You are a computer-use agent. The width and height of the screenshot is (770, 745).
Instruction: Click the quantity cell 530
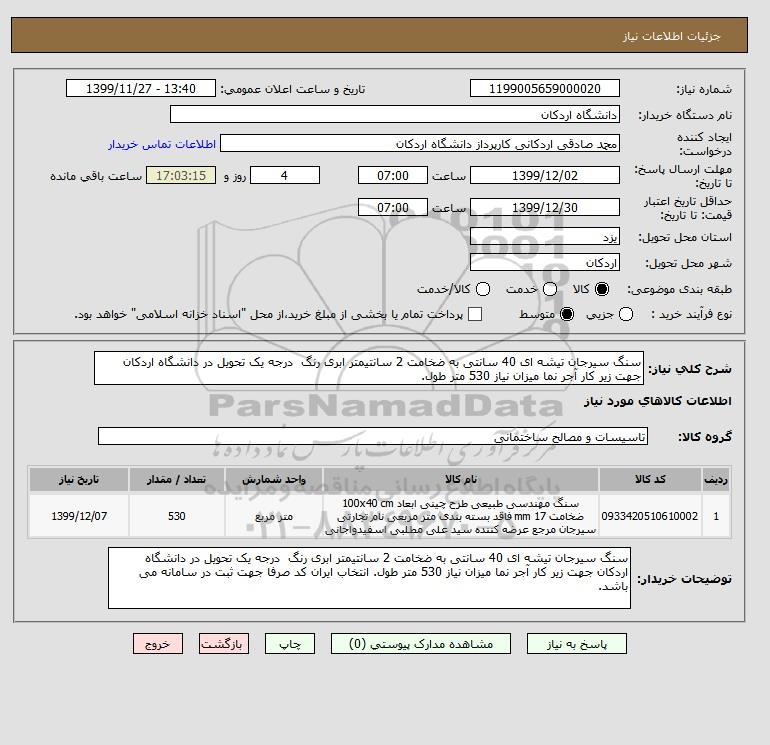tap(177, 516)
